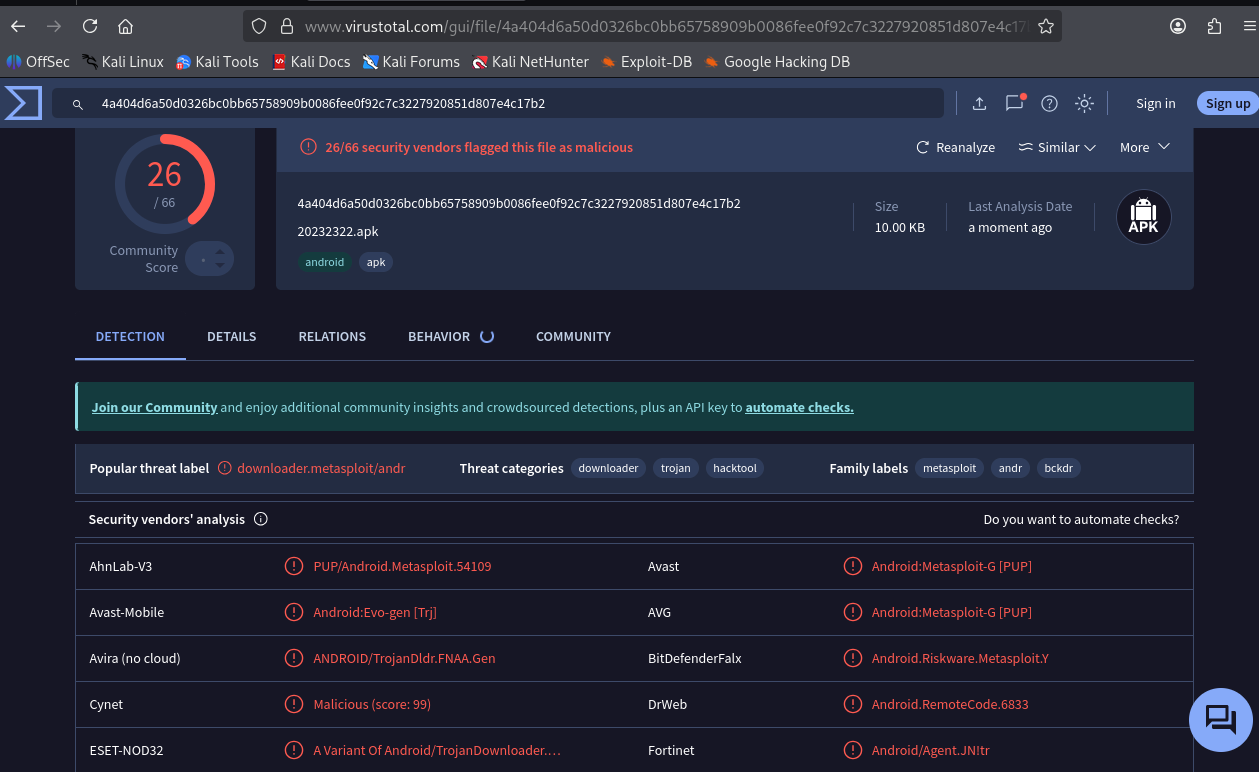This screenshot has width=1259, height=772.
Task: Vote up the community score arrow
Action: point(220,251)
